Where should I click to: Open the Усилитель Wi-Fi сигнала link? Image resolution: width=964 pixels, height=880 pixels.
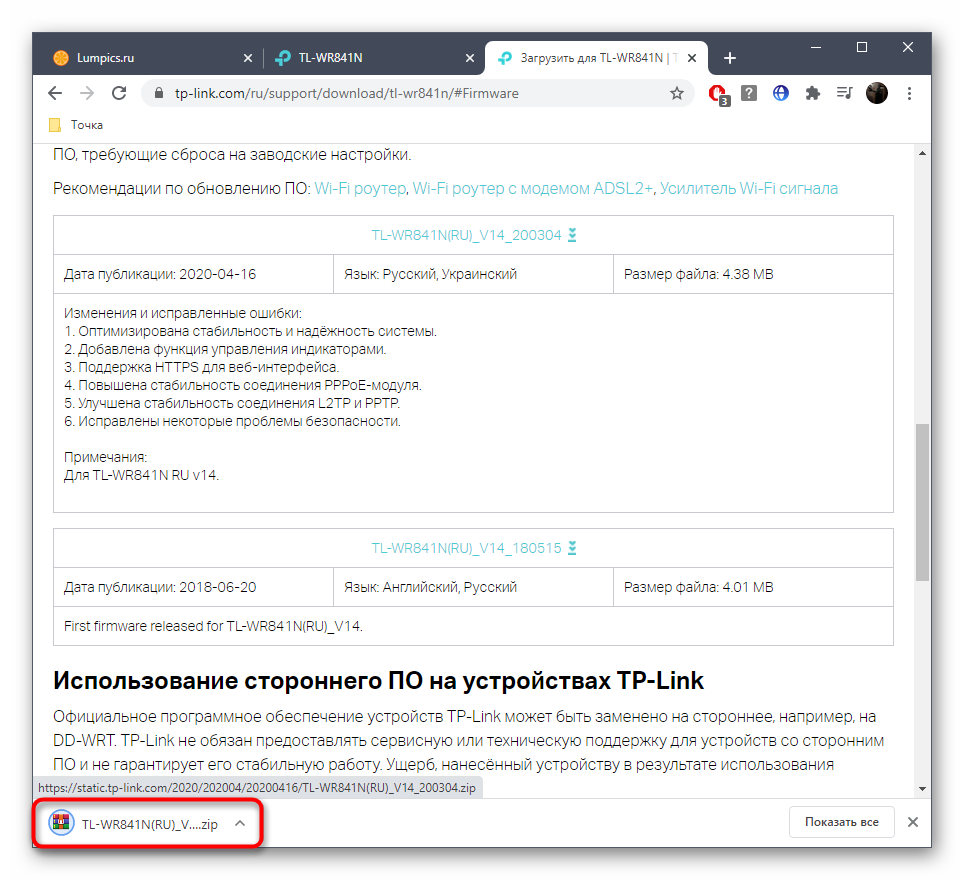(x=749, y=188)
